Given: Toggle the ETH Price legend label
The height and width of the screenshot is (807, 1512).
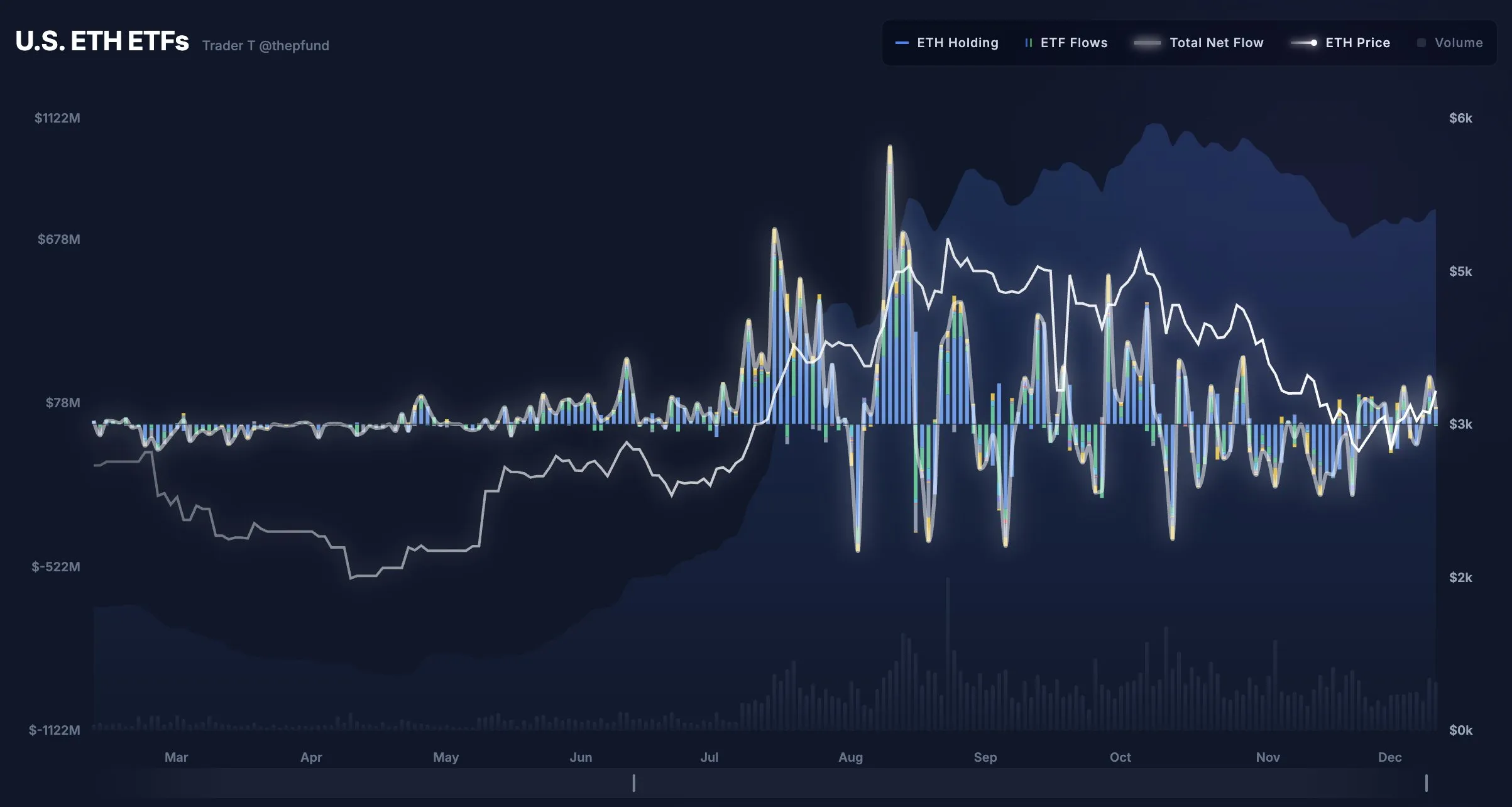Looking at the screenshot, I should click(1357, 43).
